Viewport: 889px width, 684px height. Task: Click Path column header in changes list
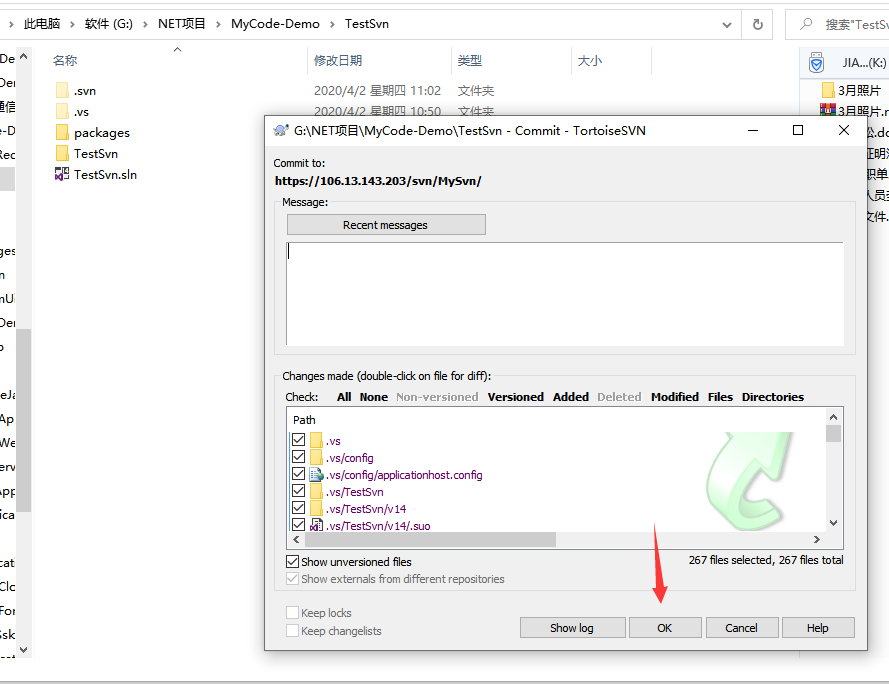pos(304,420)
